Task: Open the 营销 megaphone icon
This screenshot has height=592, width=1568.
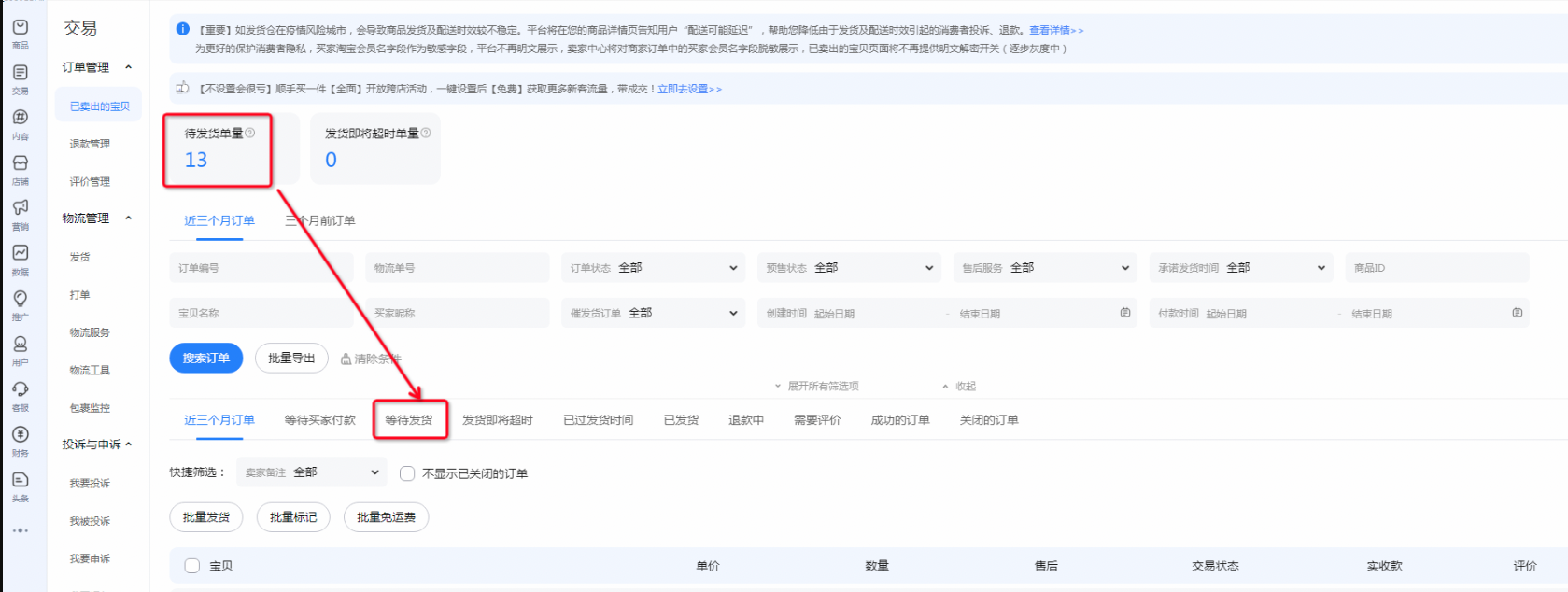Action: click(x=21, y=207)
